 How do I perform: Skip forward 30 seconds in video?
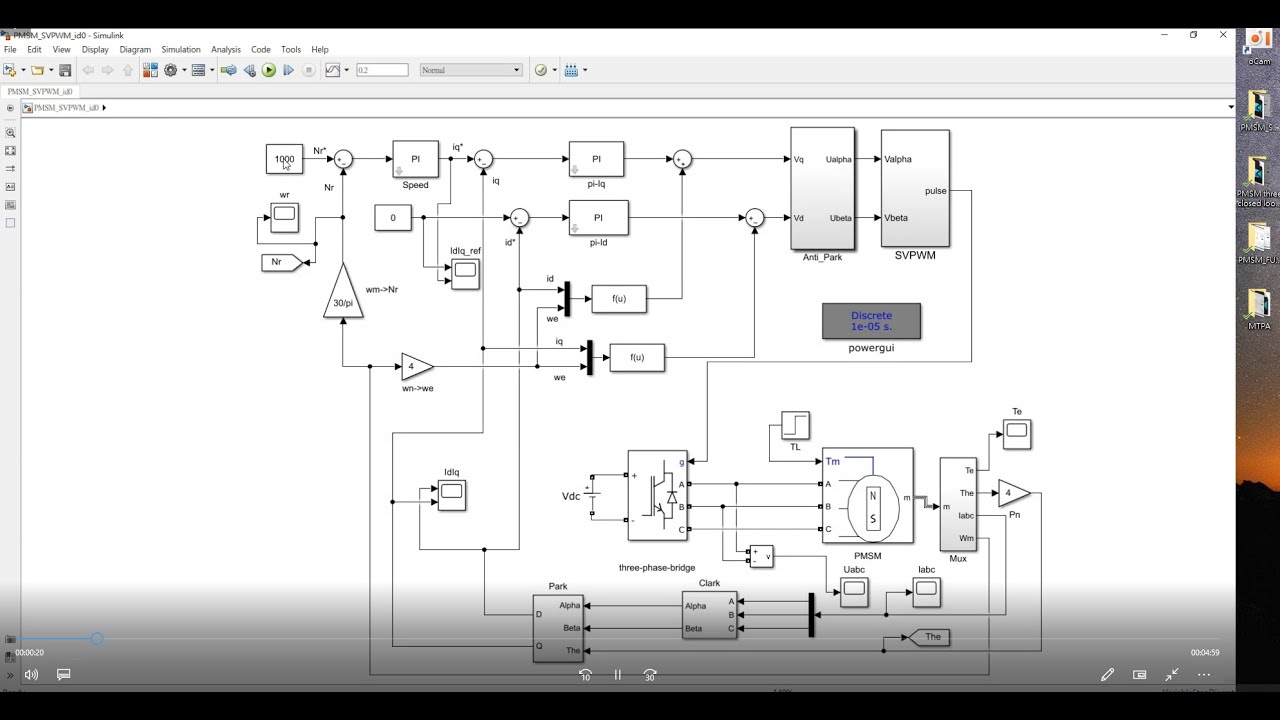(x=650, y=675)
